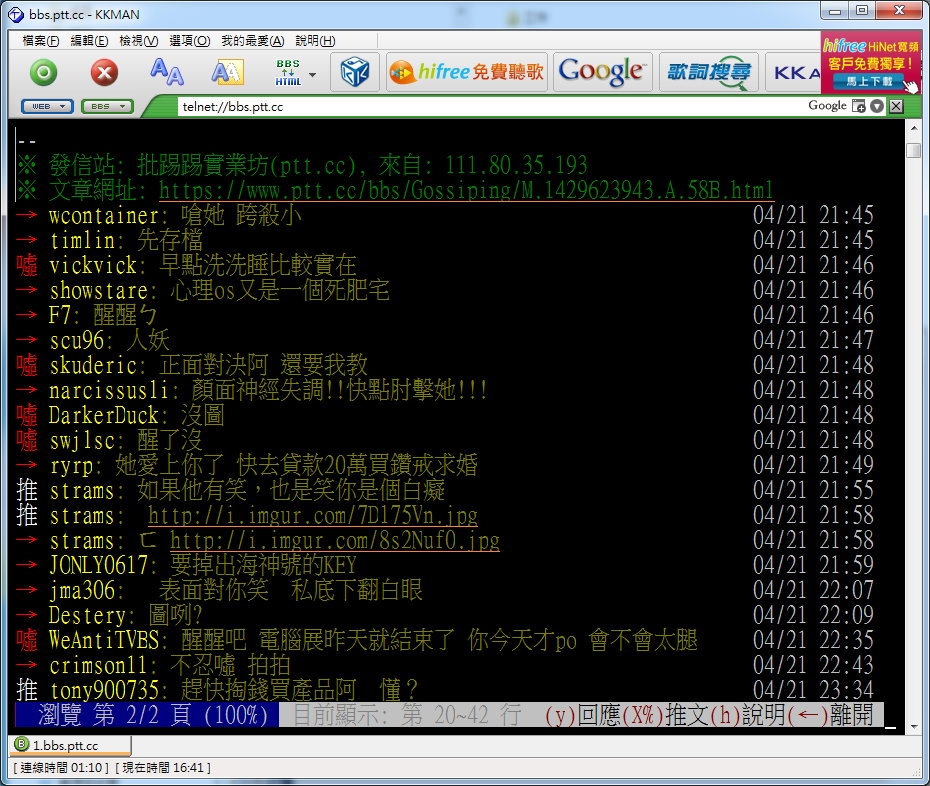
Task: Click the KKA toolbar button
Action: click(x=793, y=72)
